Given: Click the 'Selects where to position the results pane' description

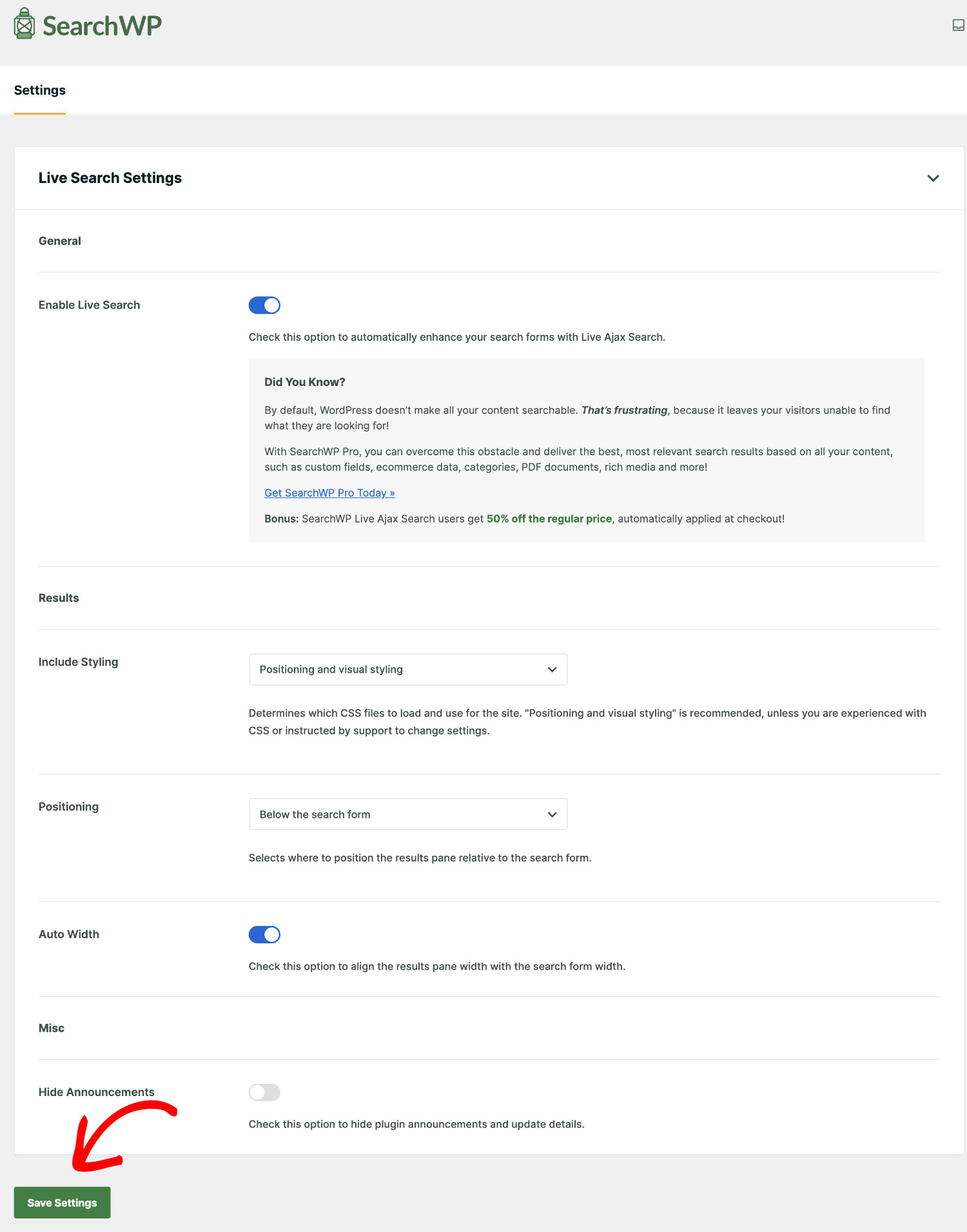Looking at the screenshot, I should [x=420, y=858].
